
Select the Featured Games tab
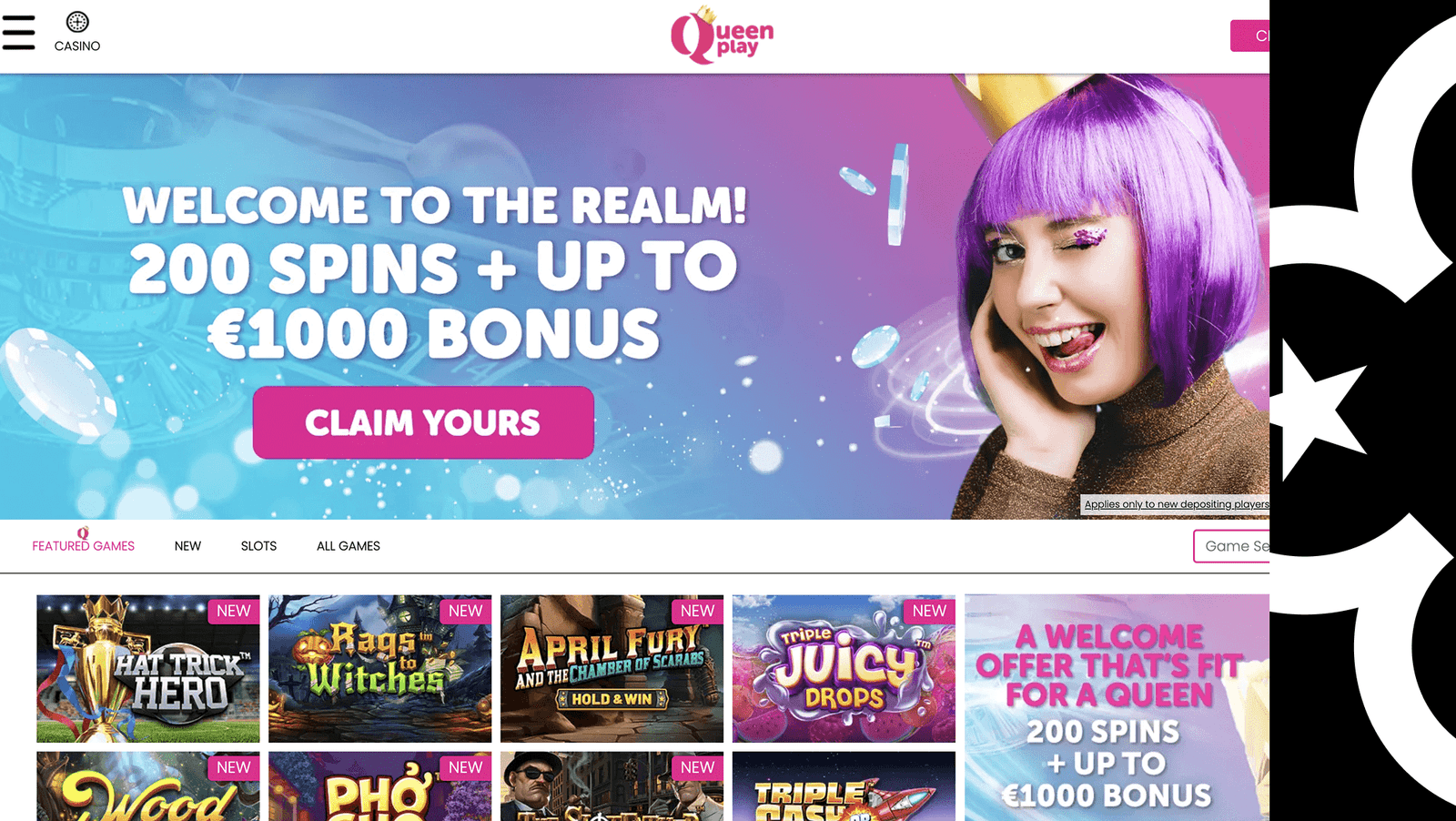(x=83, y=546)
